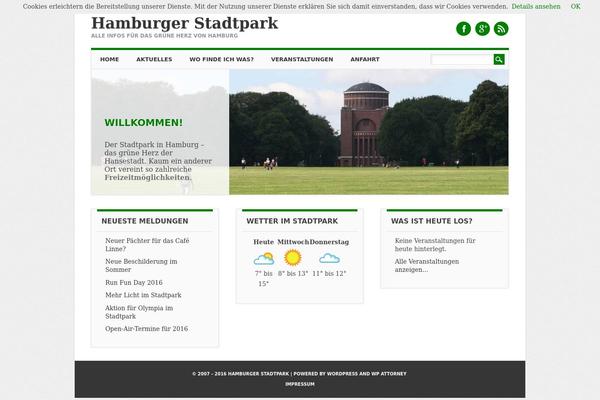Screen dimensions: 600x400
Task: Click the green search magnifier button
Action: coord(499,59)
